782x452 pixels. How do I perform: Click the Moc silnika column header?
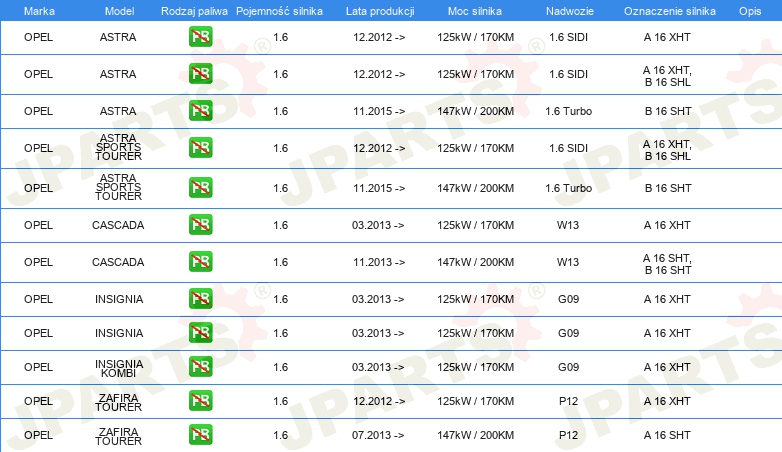point(475,11)
